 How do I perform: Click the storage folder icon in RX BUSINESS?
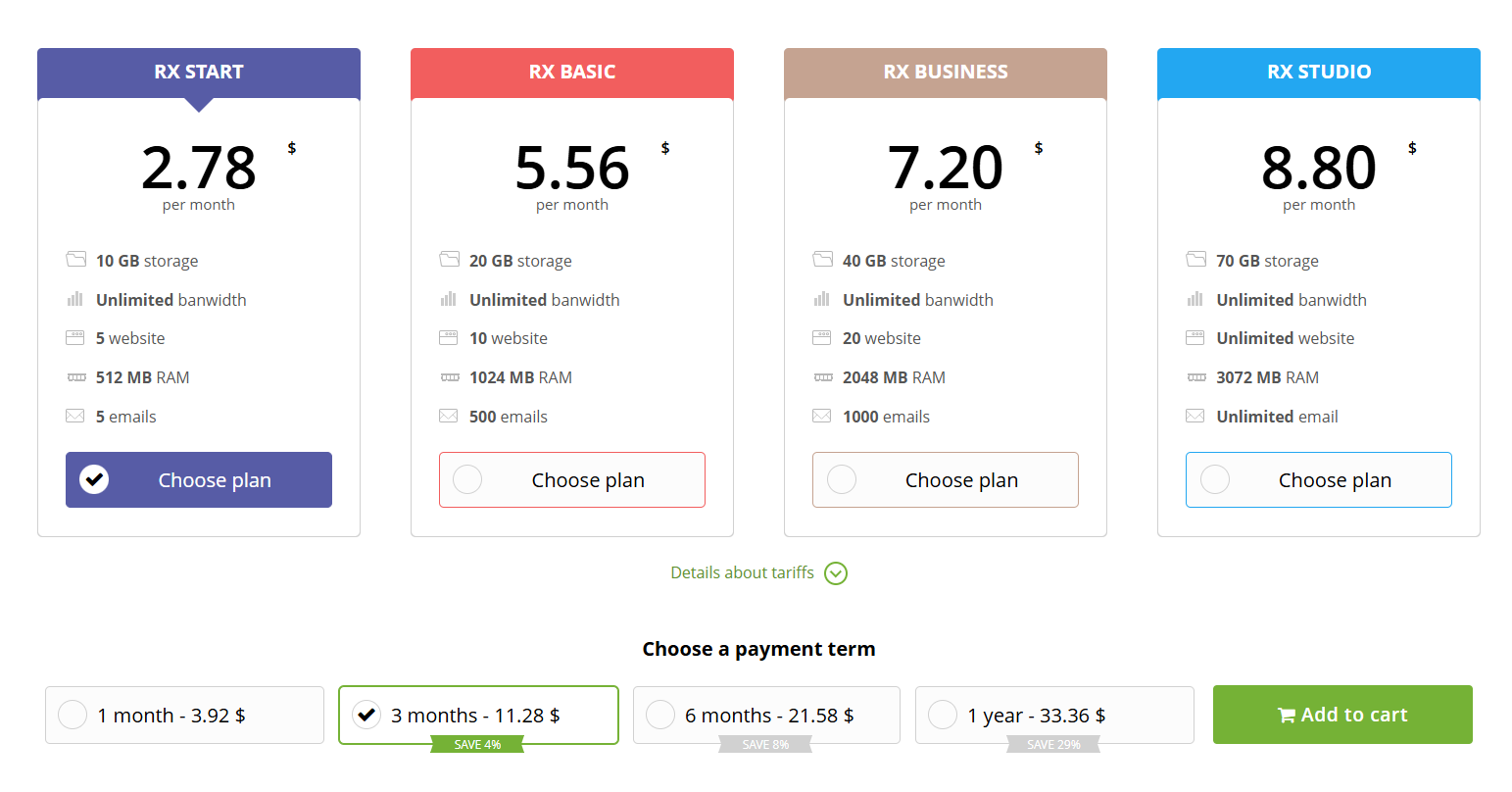coord(822,260)
